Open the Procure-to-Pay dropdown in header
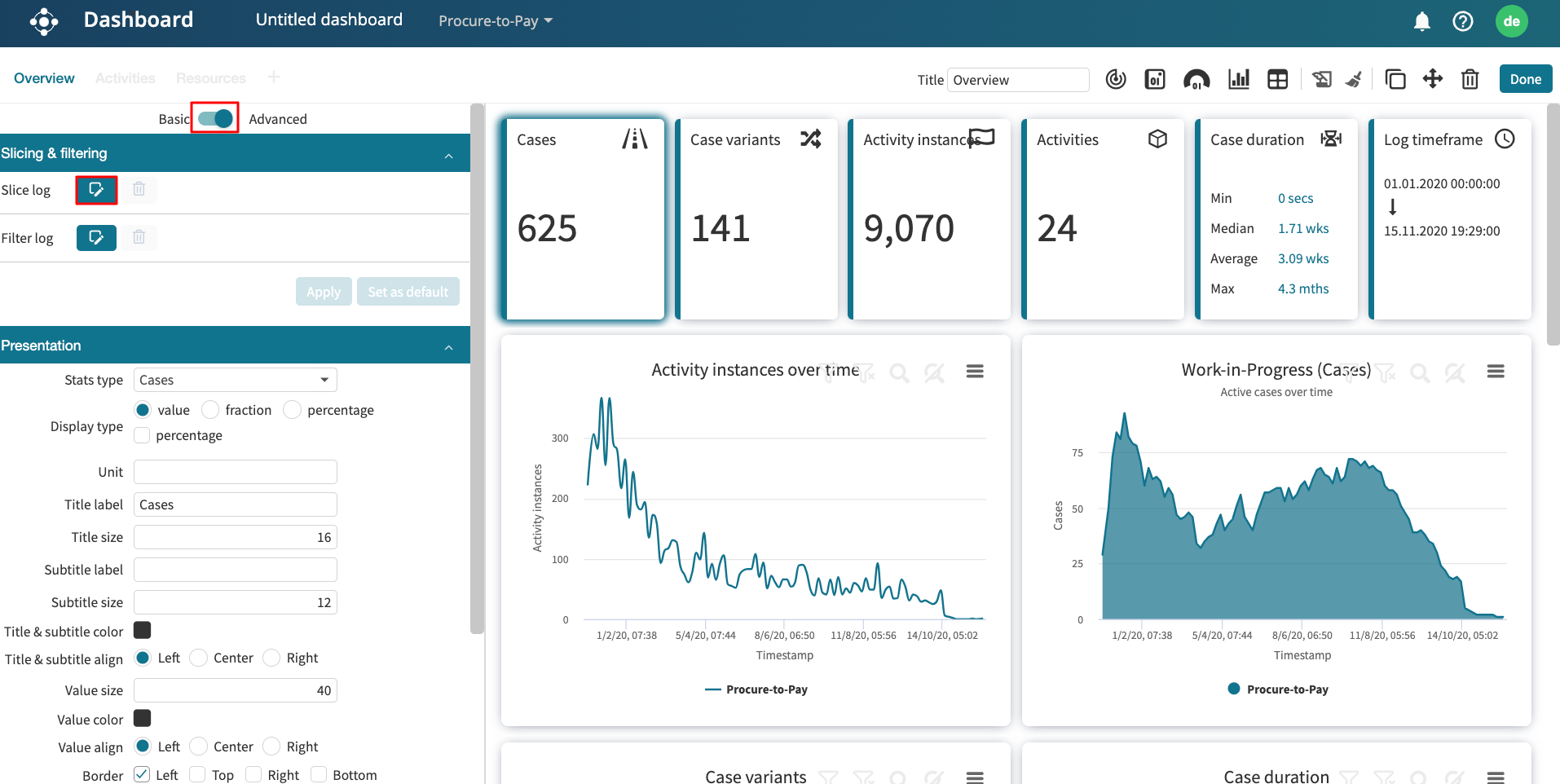The height and width of the screenshot is (784, 1560). coord(495,21)
